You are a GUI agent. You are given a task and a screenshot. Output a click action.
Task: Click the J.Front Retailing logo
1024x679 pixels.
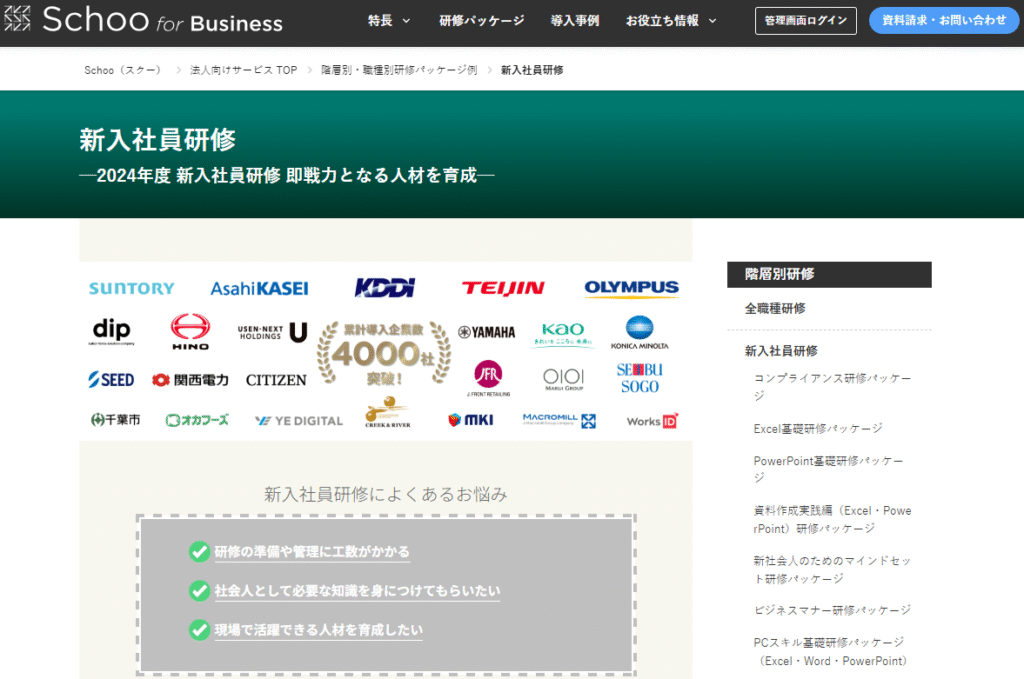(488, 378)
